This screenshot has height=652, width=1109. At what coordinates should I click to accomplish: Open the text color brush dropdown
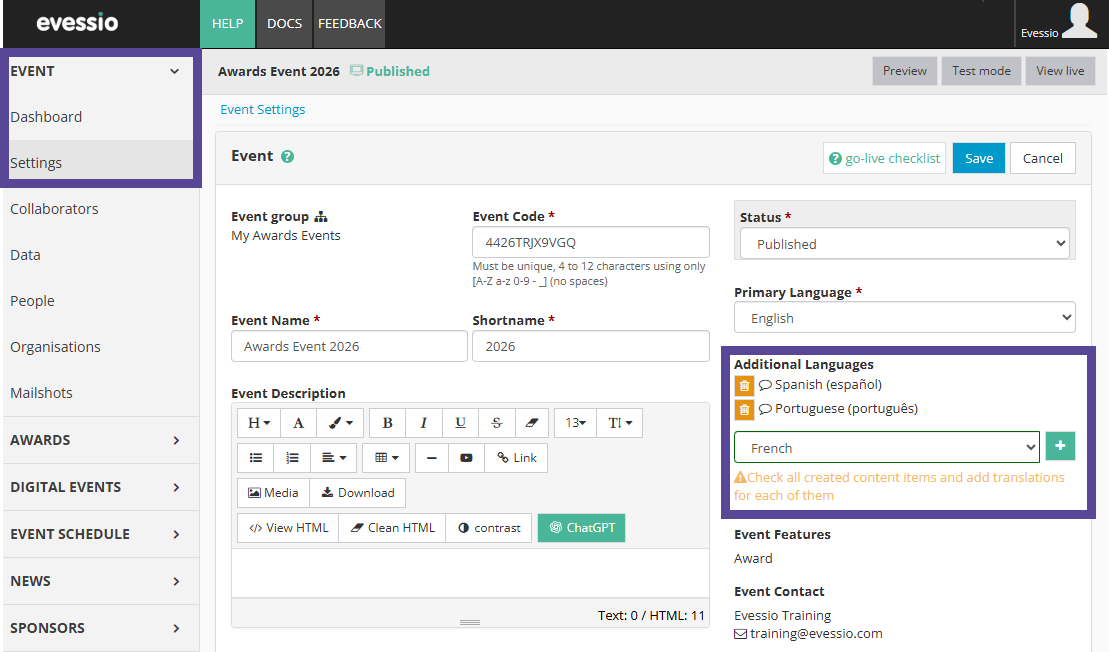point(340,423)
